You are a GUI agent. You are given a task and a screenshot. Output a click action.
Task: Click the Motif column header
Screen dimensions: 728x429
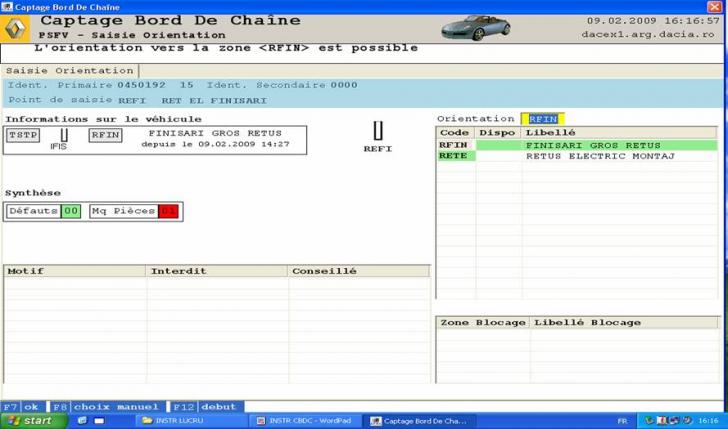(x=75, y=271)
